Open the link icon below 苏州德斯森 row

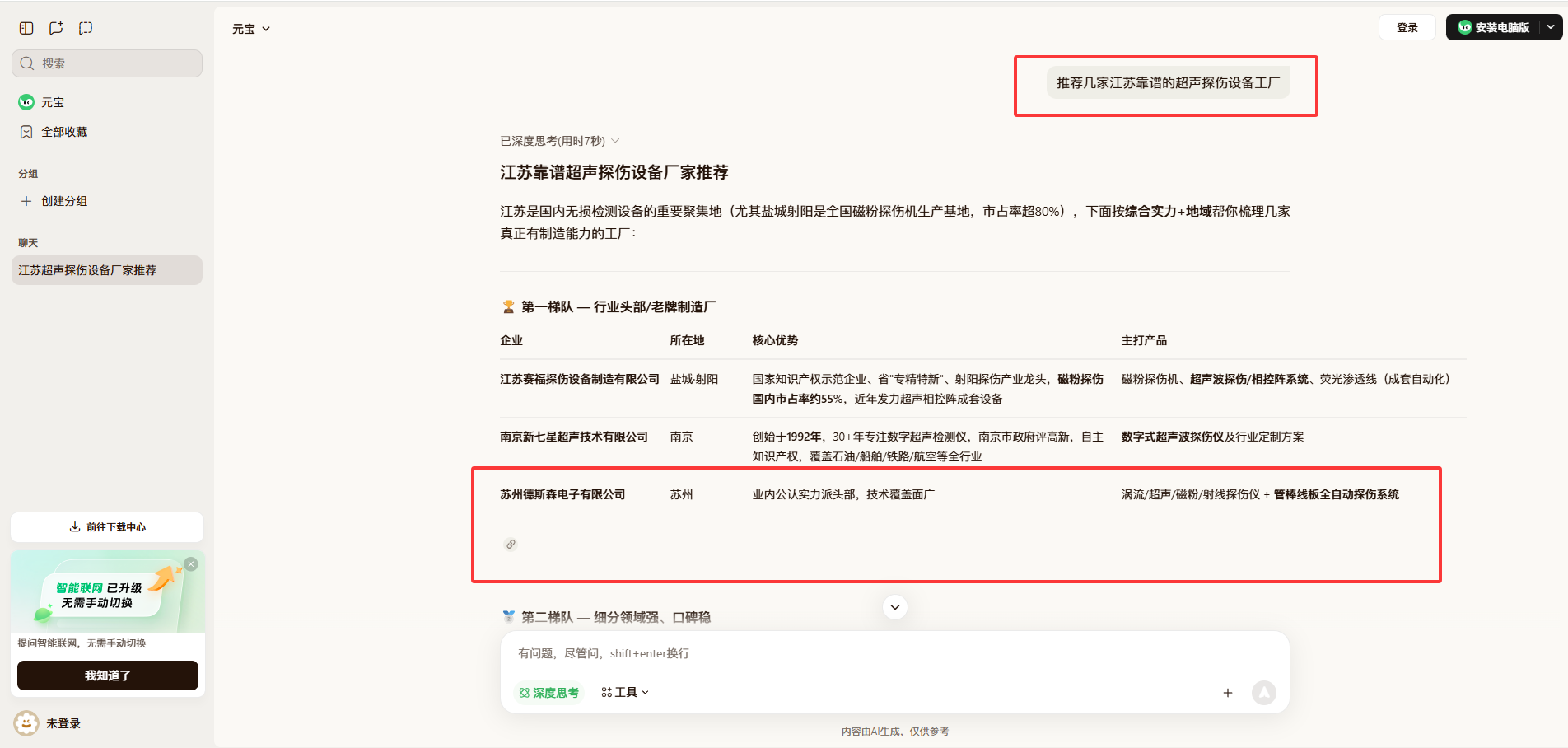tap(511, 544)
